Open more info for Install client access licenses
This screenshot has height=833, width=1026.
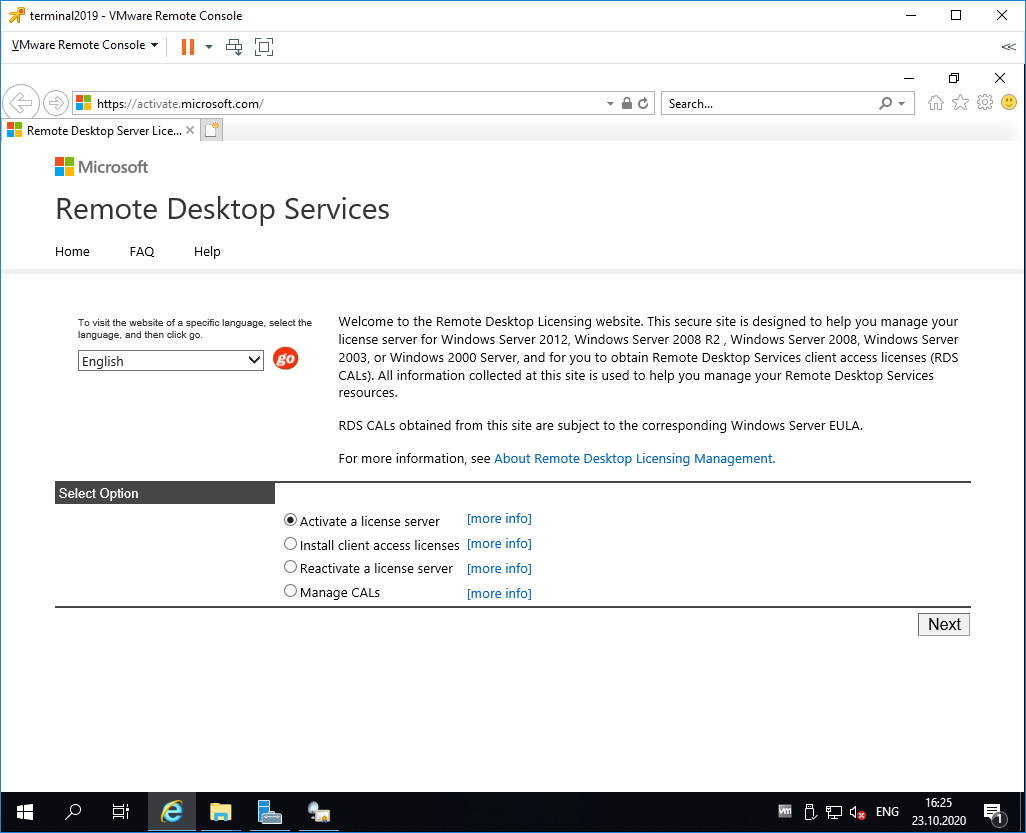pyautogui.click(x=499, y=544)
